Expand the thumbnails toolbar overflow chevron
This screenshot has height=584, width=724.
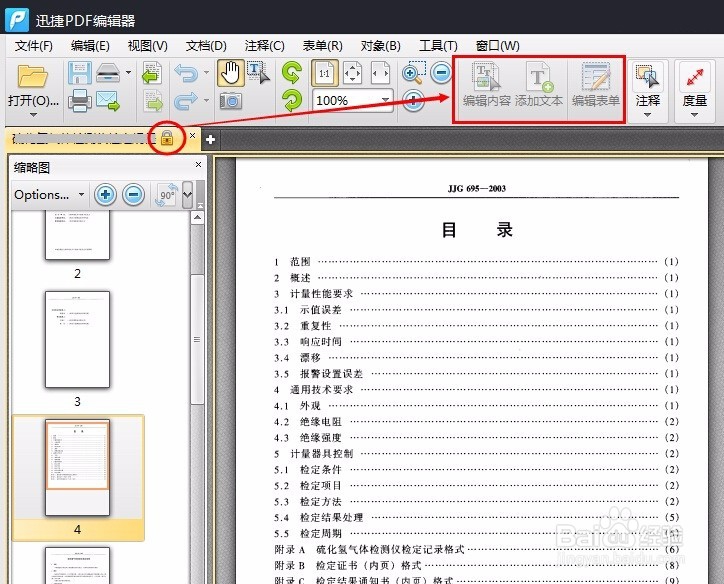click(187, 194)
